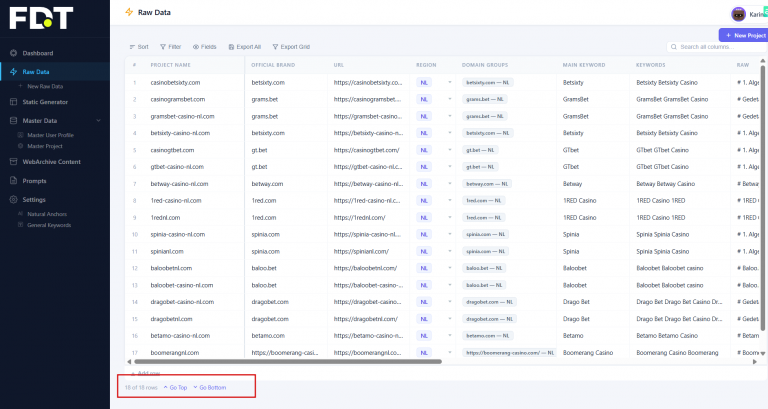Viewport: 768px width, 409px height.
Task: Click the General Keywords icon
Action: pyautogui.click(x=21, y=225)
